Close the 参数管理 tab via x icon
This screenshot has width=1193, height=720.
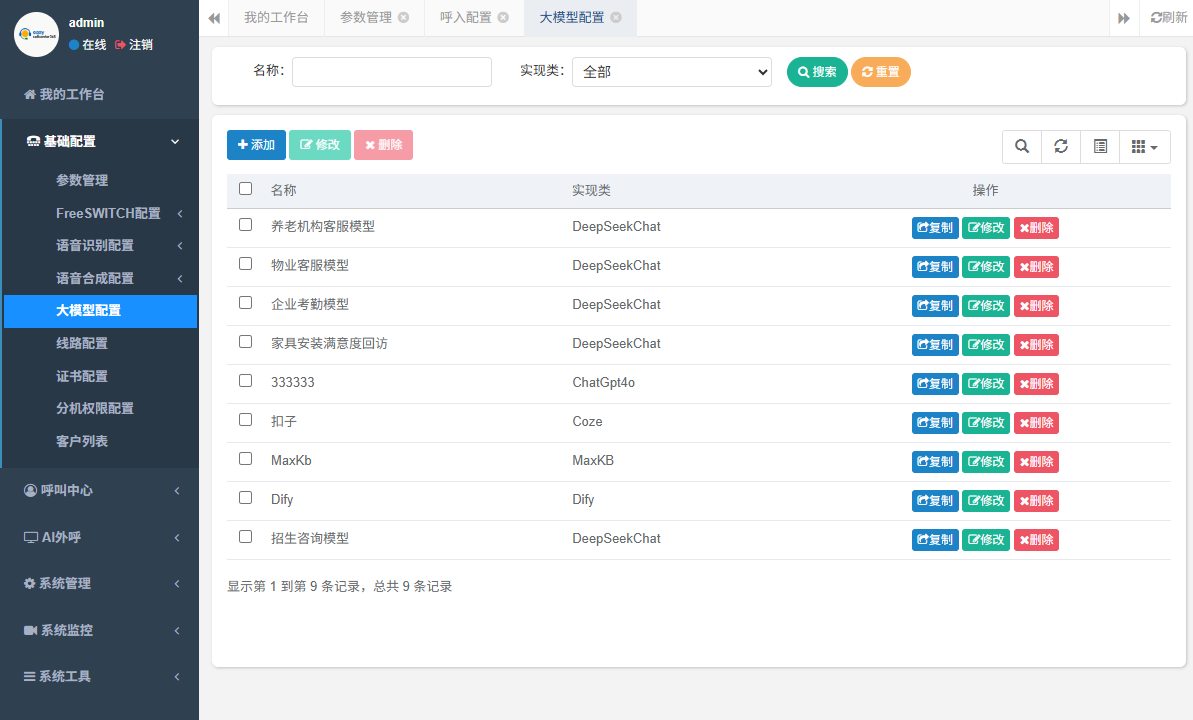[403, 18]
